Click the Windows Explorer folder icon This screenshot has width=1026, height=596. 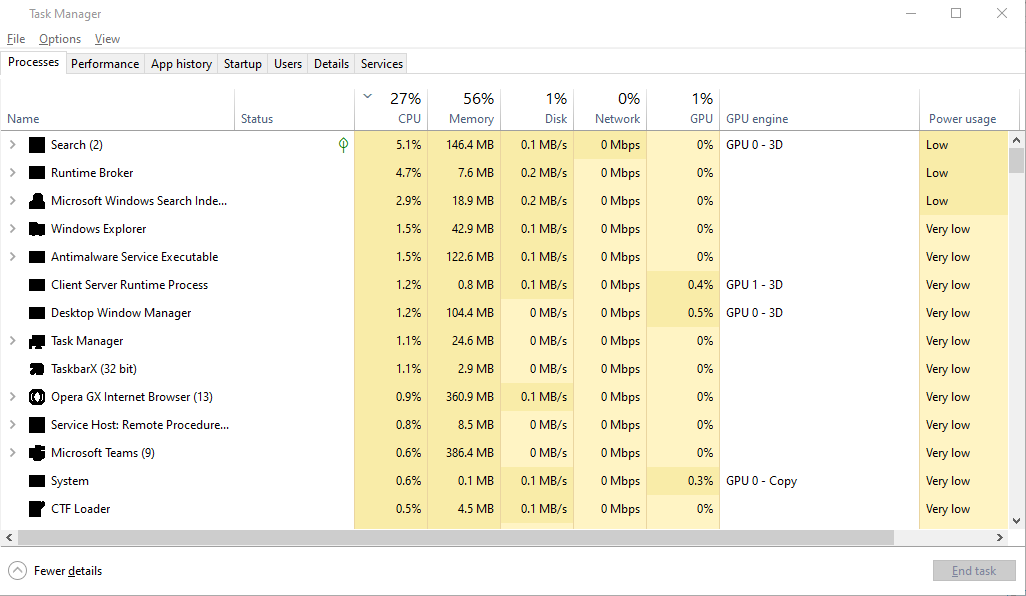[x=37, y=229]
